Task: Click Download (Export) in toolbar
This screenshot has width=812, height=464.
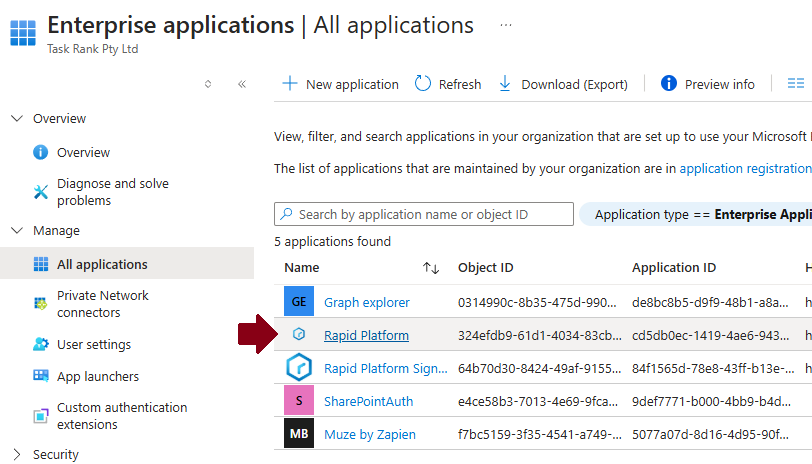Action: coord(563,84)
